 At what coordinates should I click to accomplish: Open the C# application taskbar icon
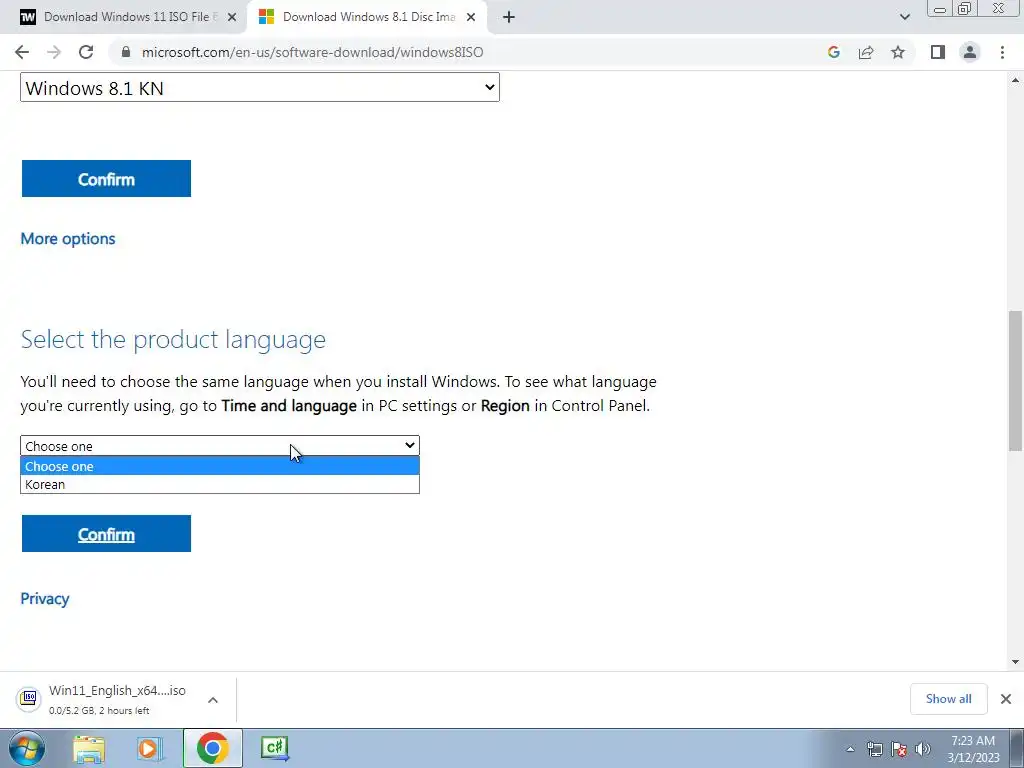tap(275, 748)
